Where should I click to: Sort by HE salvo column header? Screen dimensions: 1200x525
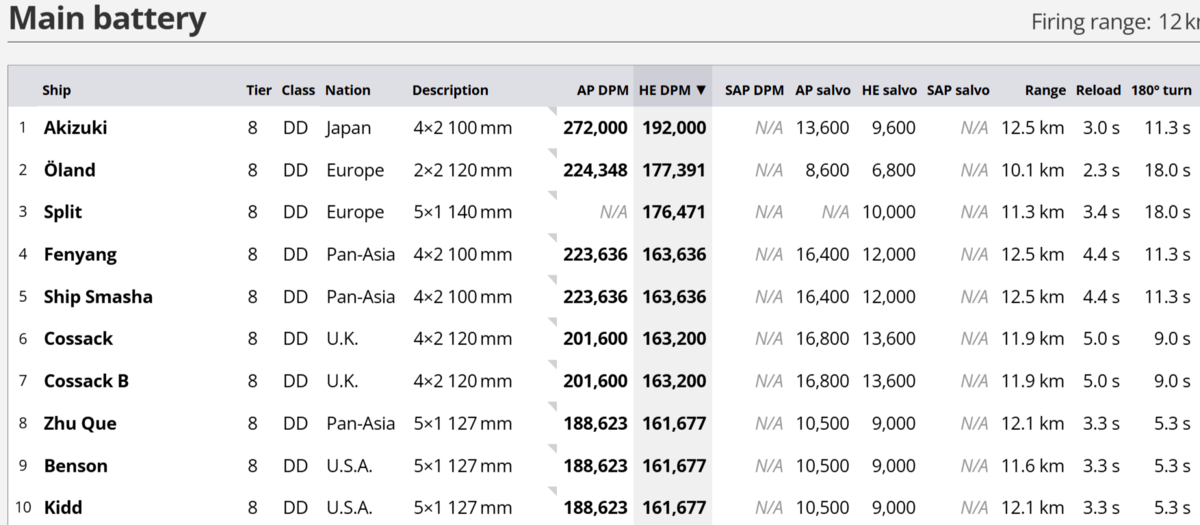(x=889, y=90)
